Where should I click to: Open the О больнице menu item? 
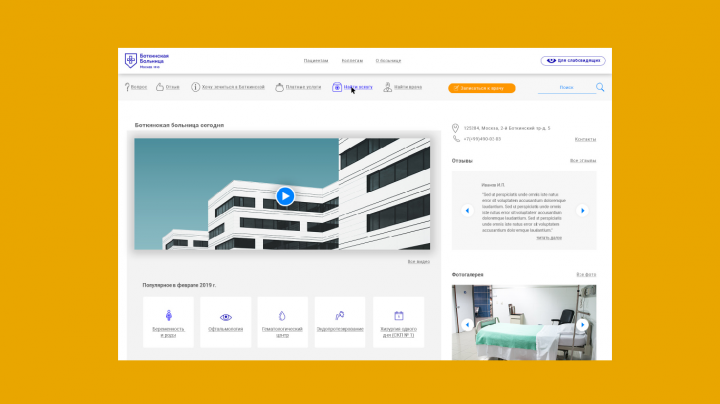pyautogui.click(x=388, y=61)
